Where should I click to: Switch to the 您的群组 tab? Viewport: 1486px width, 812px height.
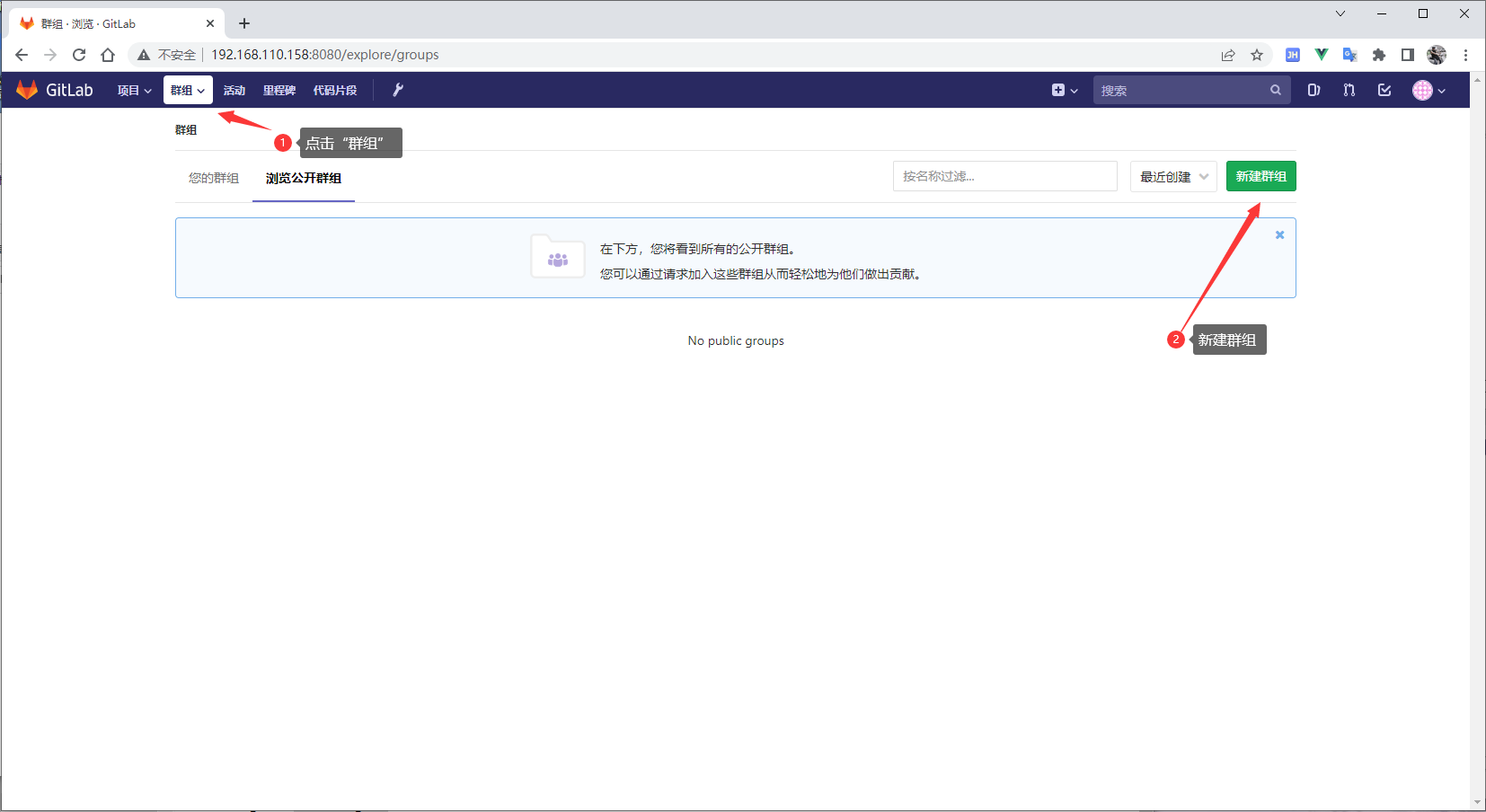coord(214,178)
